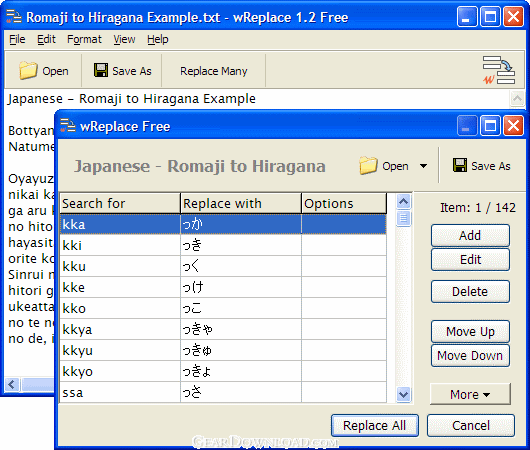Expand the Open dropdown arrow in dialog
Viewport: 530px width, 450px height.
(x=423, y=166)
